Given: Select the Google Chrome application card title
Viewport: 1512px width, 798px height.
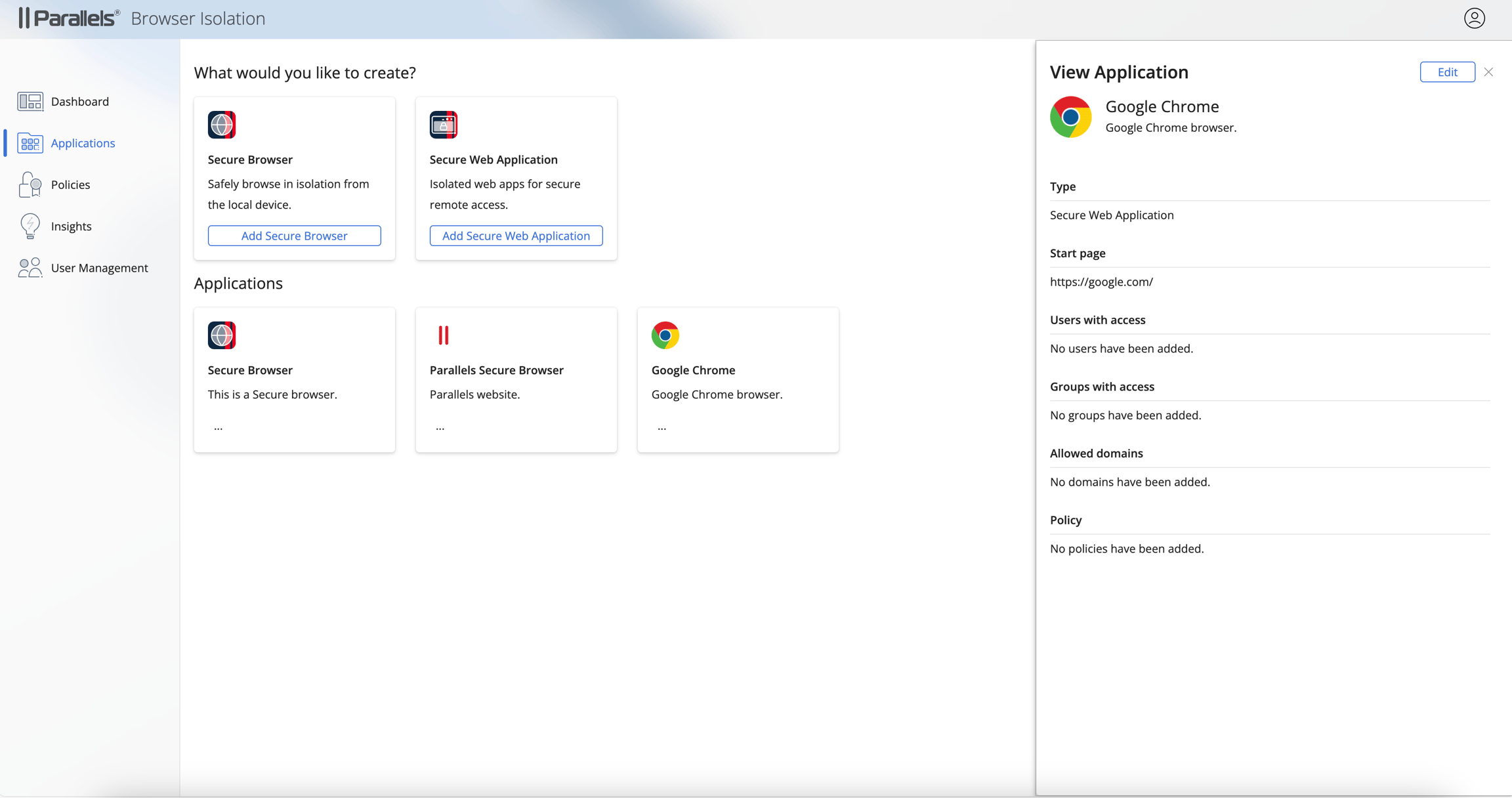Looking at the screenshot, I should point(693,370).
